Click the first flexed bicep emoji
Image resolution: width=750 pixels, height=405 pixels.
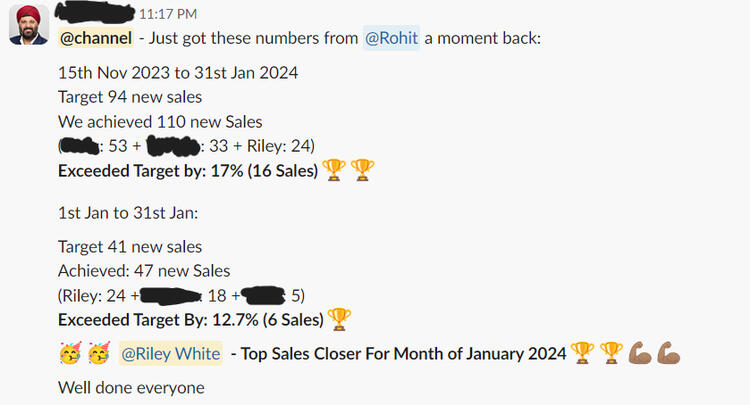click(640, 353)
